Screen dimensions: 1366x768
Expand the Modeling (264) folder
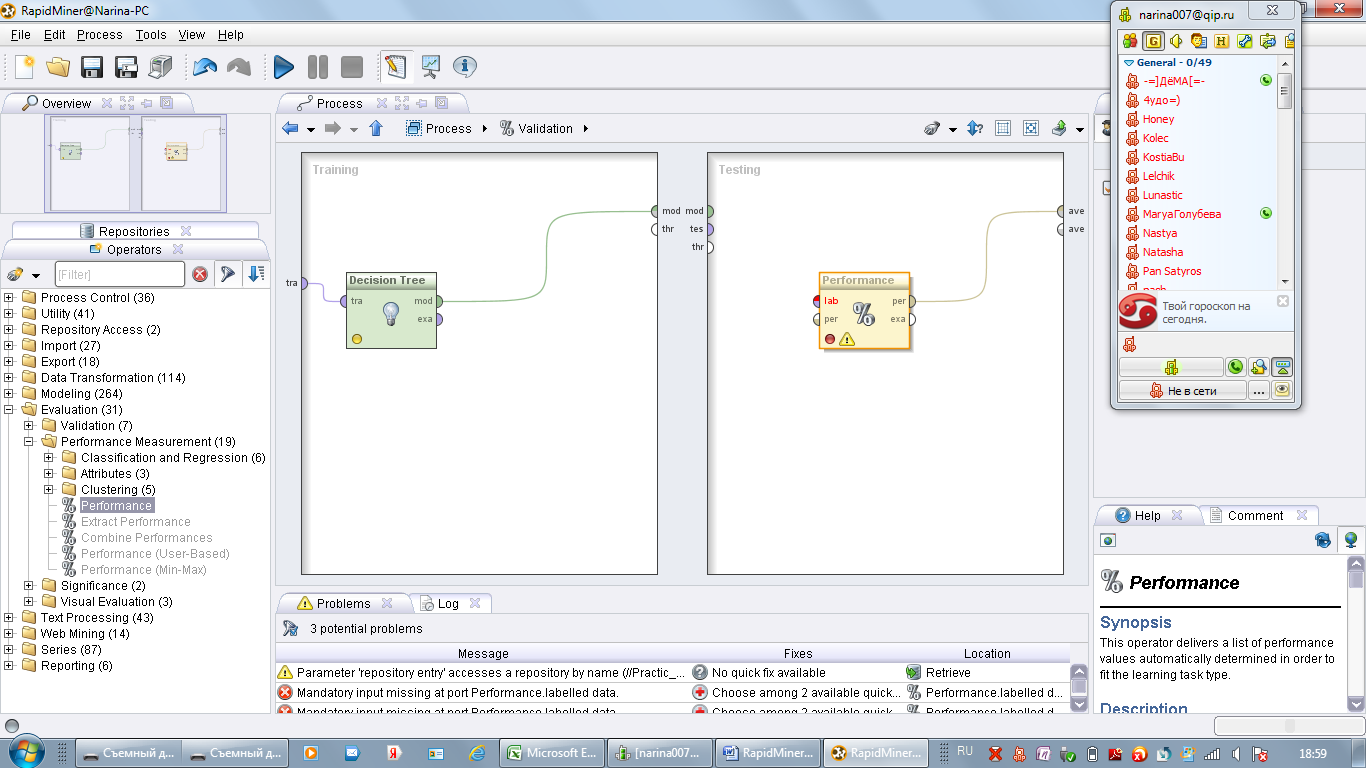[x=9, y=394]
